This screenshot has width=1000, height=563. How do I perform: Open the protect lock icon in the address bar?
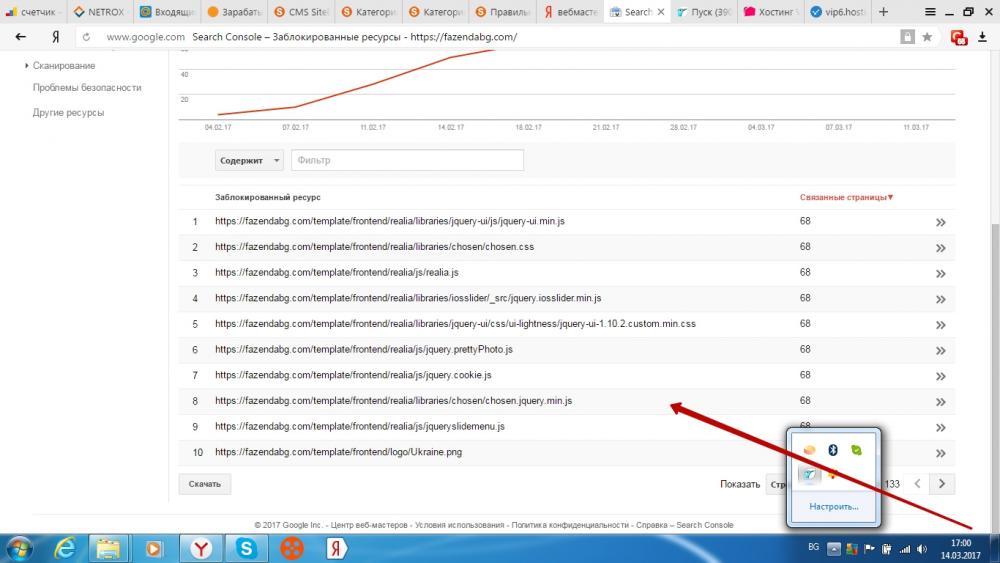pyautogui.click(x=907, y=37)
